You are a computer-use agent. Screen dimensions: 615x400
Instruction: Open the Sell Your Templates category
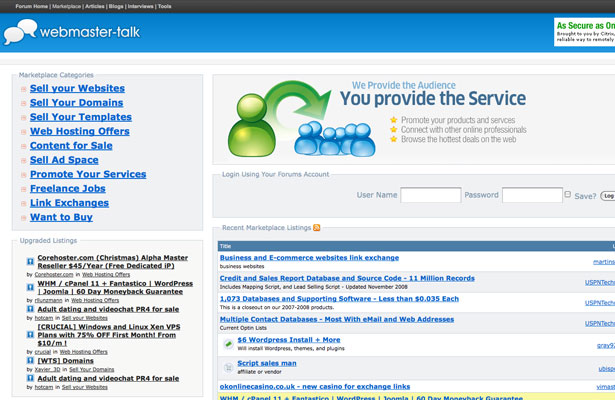pyautogui.click(x=81, y=117)
